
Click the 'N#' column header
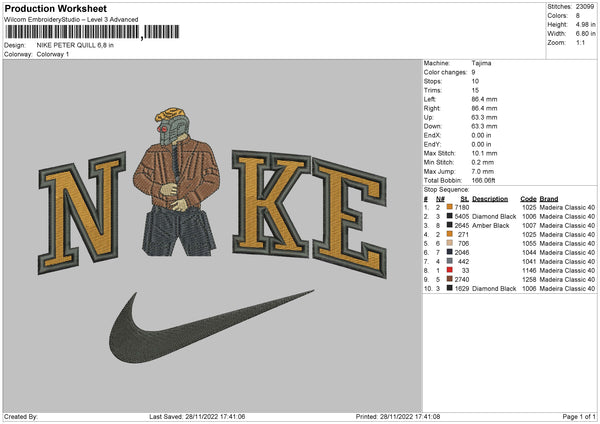coord(440,199)
